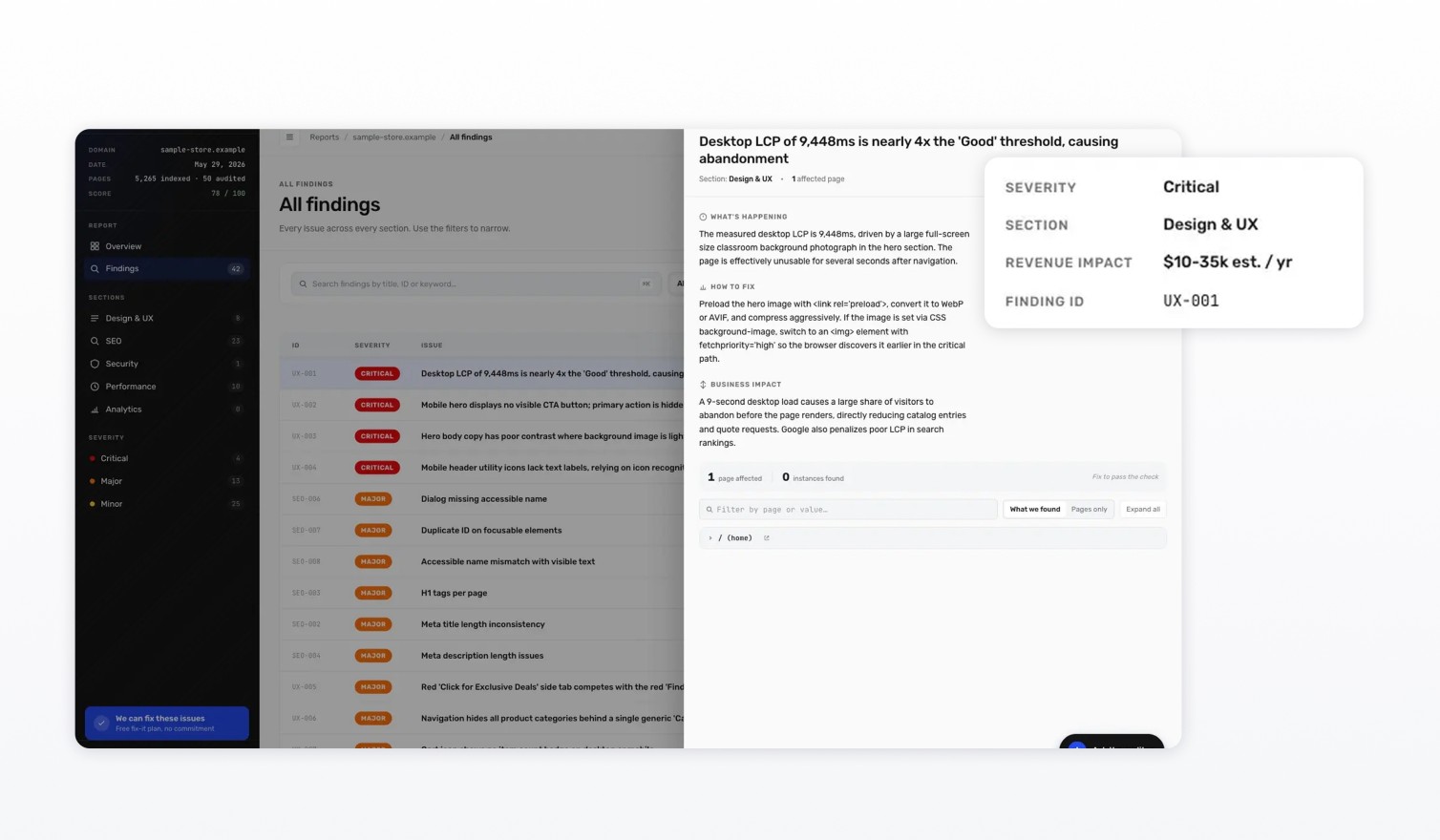Focus the Filter by page or value field
This screenshot has width=1440, height=840.
[848, 510]
